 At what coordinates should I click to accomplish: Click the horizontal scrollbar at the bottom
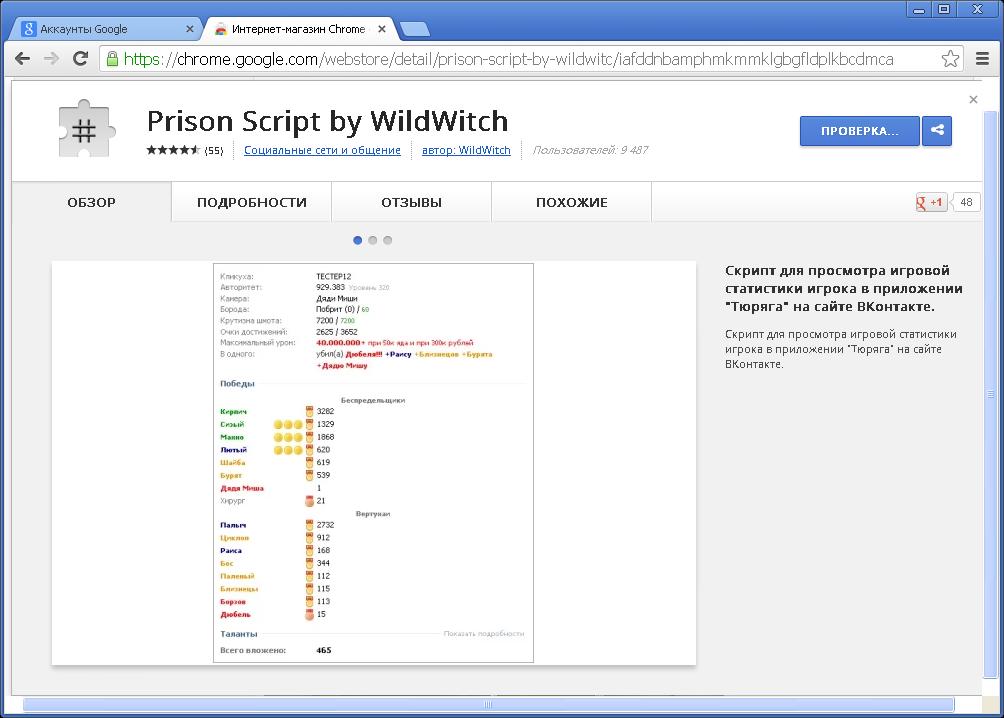click(489, 705)
